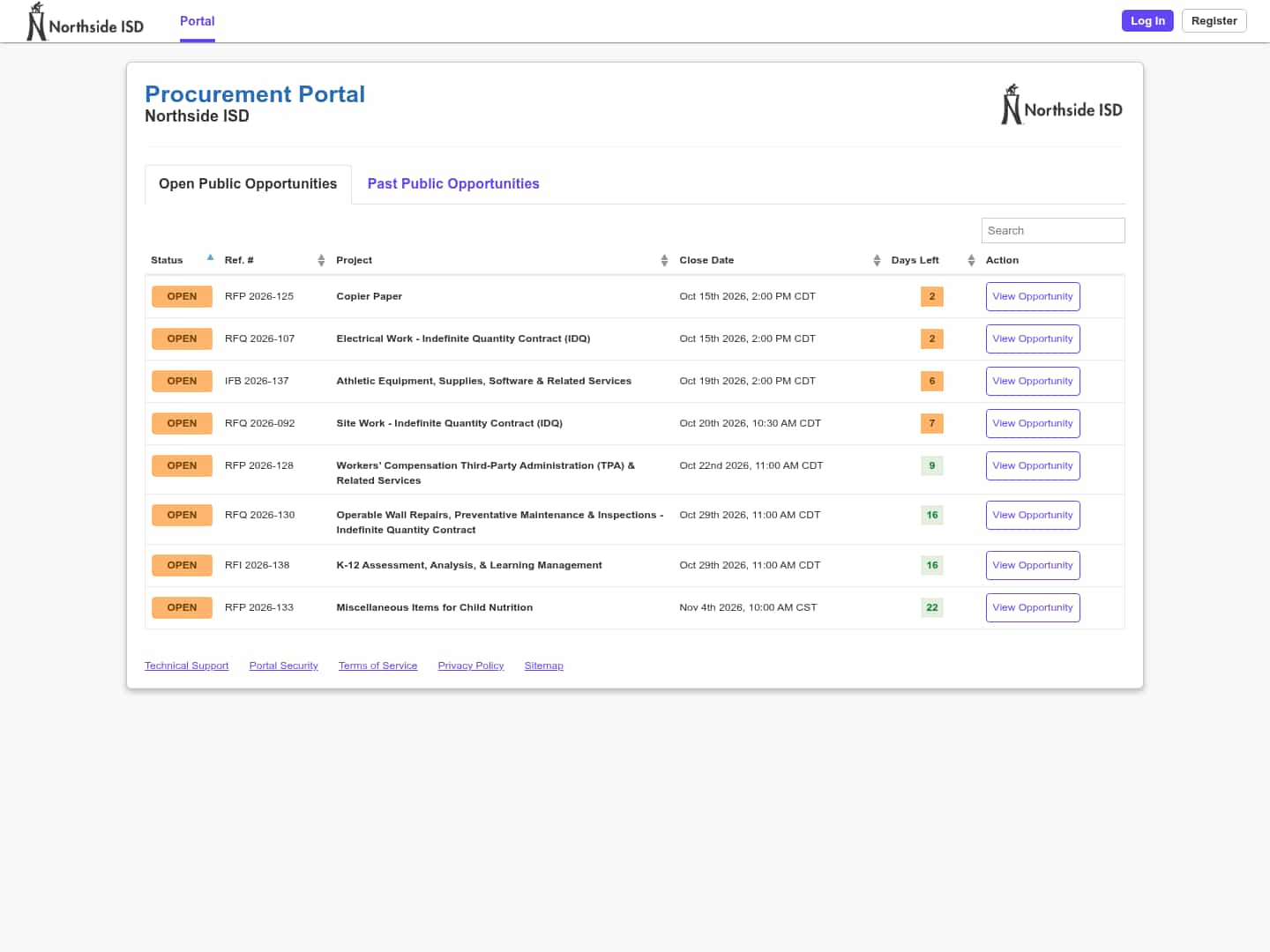Click the OPEN status badge for RFQ 2026-130

[x=182, y=515]
